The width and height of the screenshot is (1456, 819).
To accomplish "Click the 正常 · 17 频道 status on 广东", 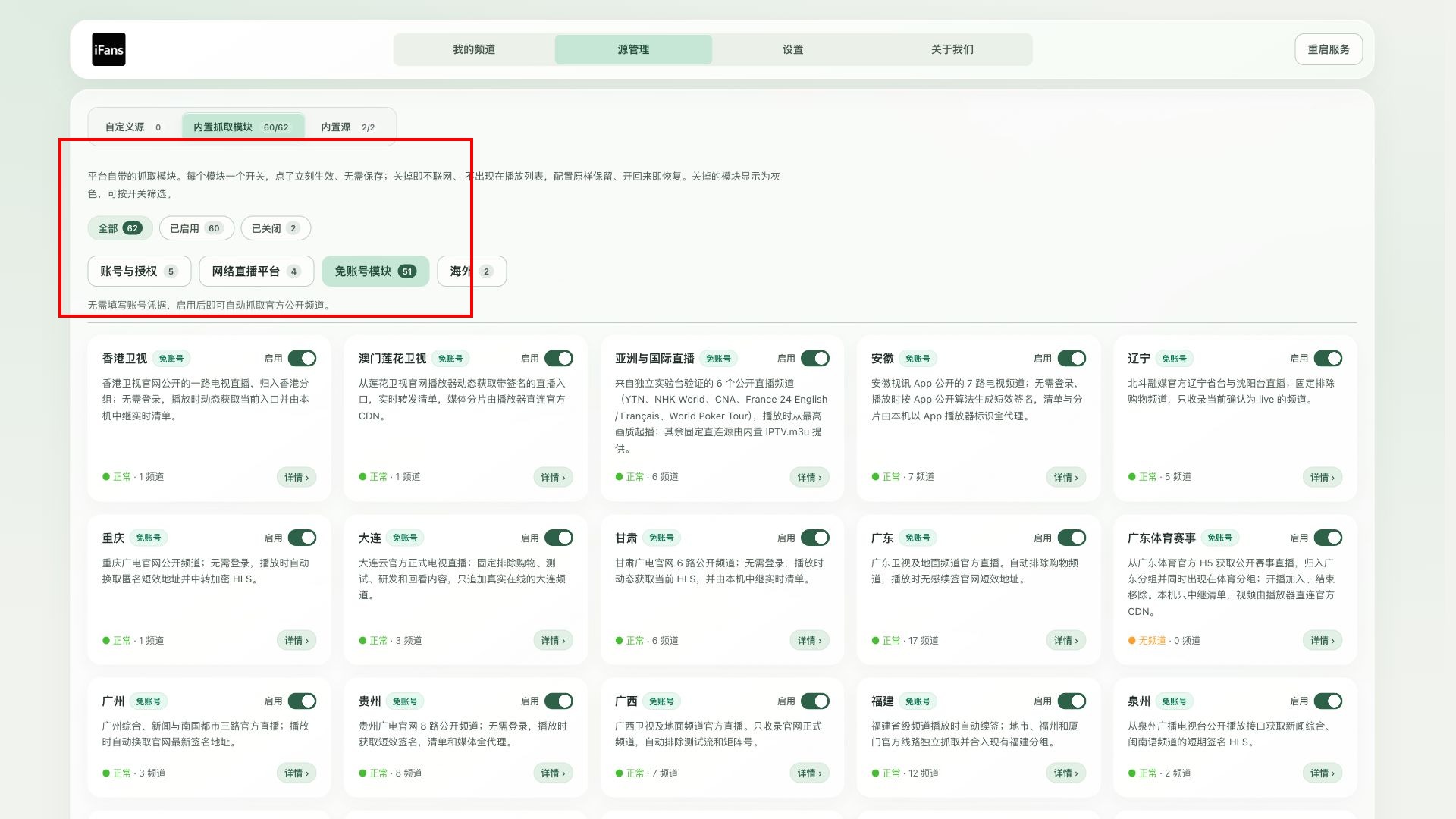I will [905, 641].
